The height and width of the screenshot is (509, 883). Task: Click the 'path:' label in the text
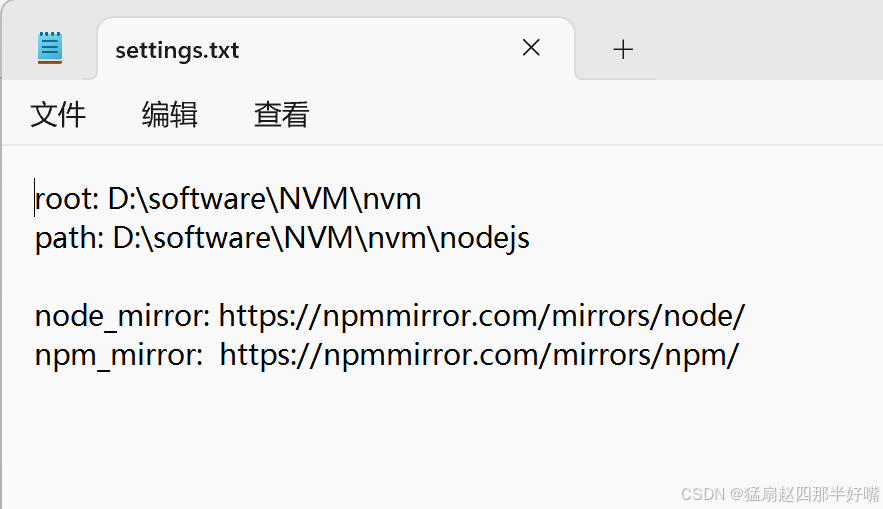point(69,238)
